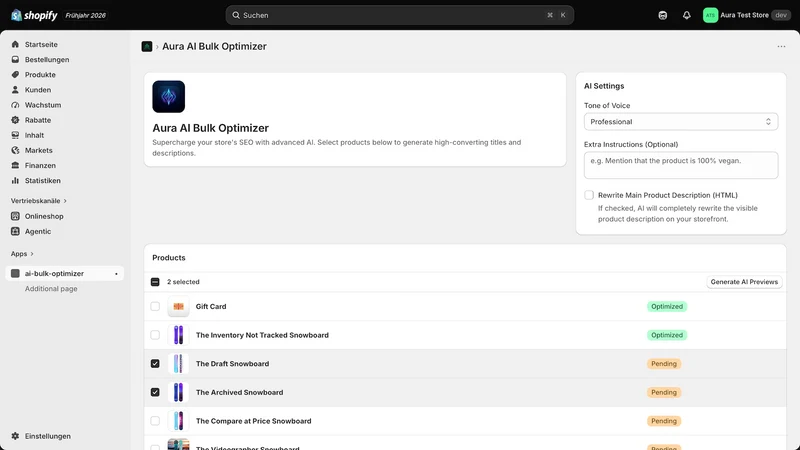Uncheck The Archived Snowboard checkbox

click(x=155, y=392)
